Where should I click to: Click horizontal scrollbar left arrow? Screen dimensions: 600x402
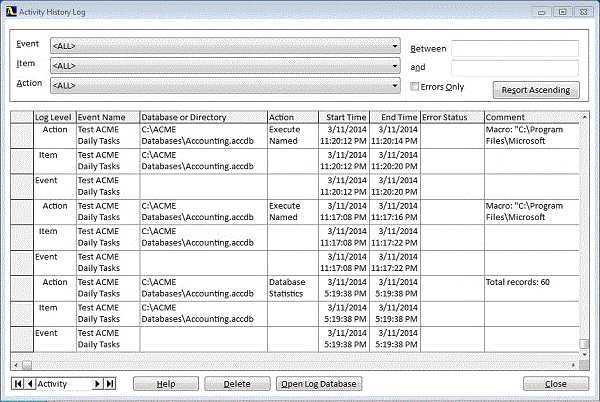point(16,365)
